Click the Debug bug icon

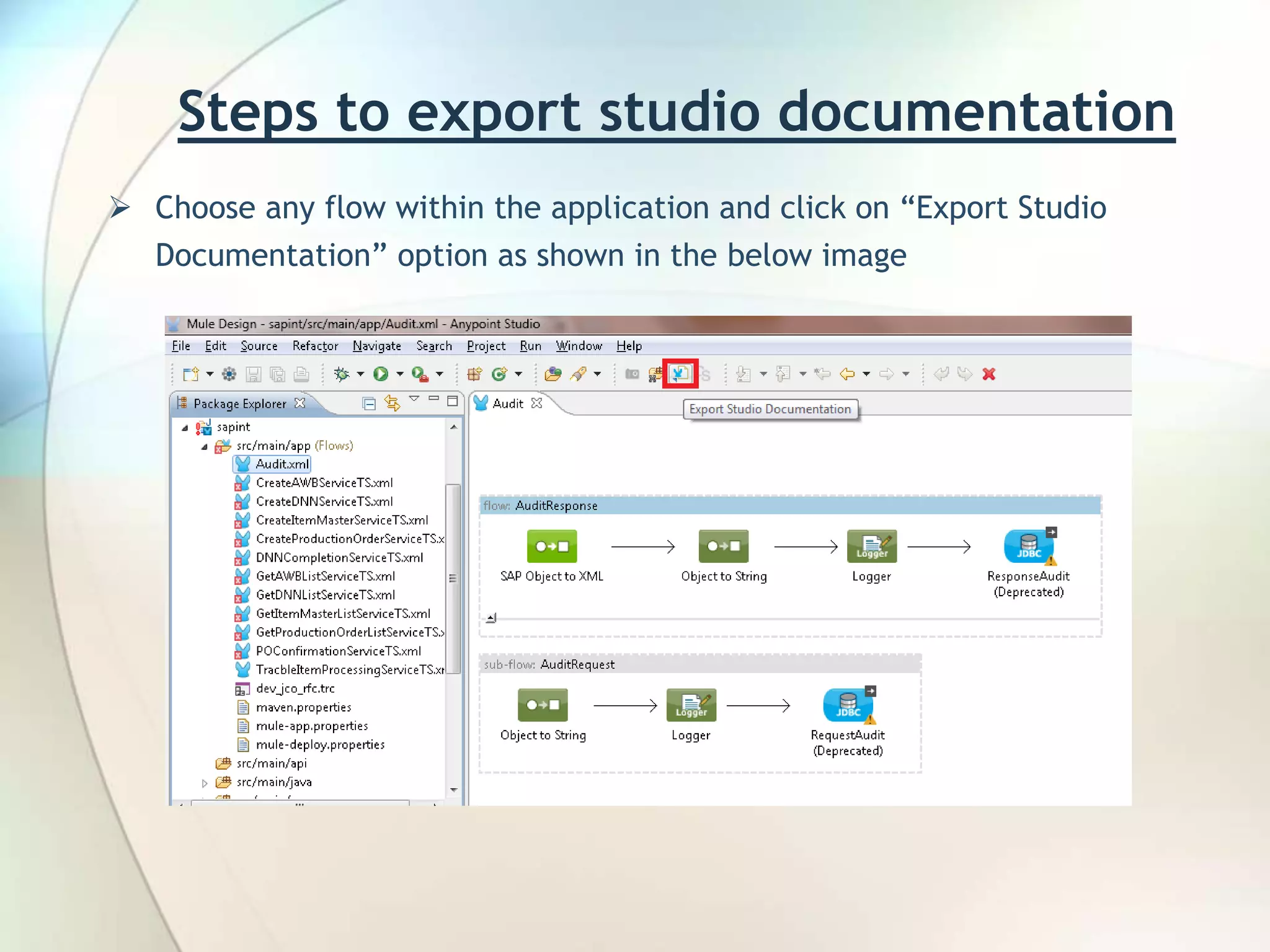(x=341, y=374)
